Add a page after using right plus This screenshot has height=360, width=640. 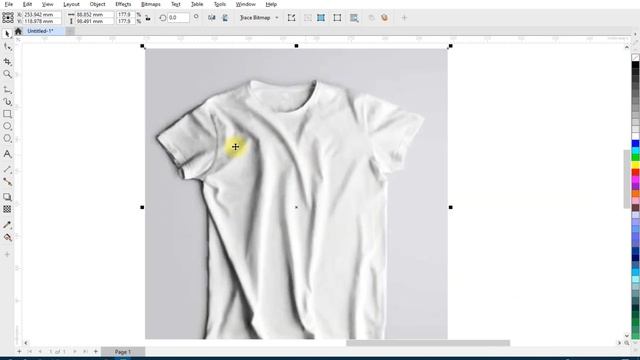point(96,351)
